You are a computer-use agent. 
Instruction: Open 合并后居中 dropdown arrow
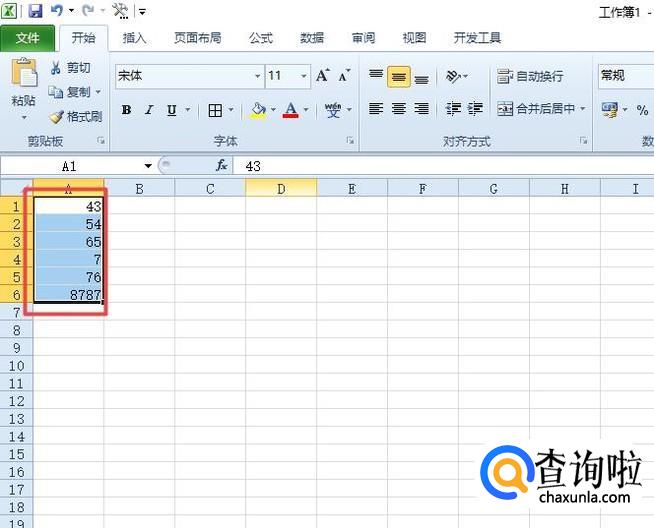coord(583,109)
